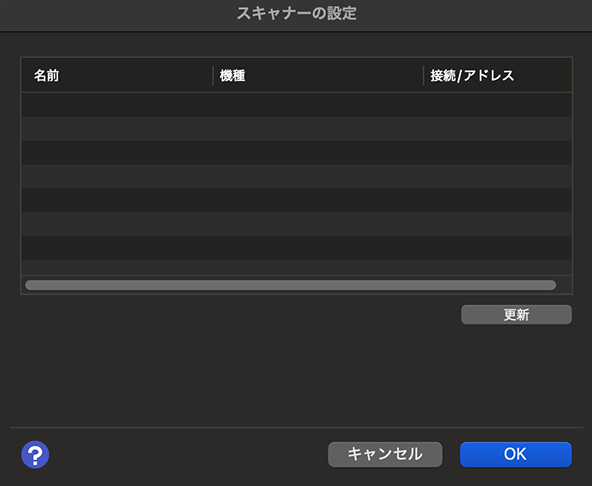Click the divider between 機種 and 接続/アドレス columns
Image resolution: width=592 pixels, height=486 pixels.
point(424,76)
